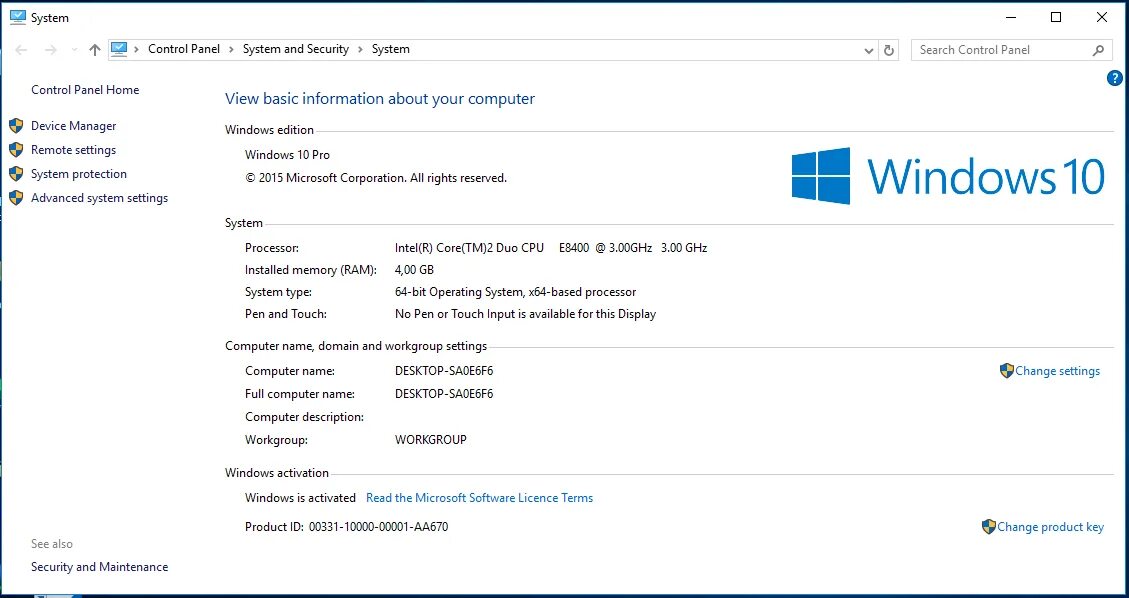Click the Device Manager shield icon
The height and width of the screenshot is (598, 1129).
coord(16,126)
